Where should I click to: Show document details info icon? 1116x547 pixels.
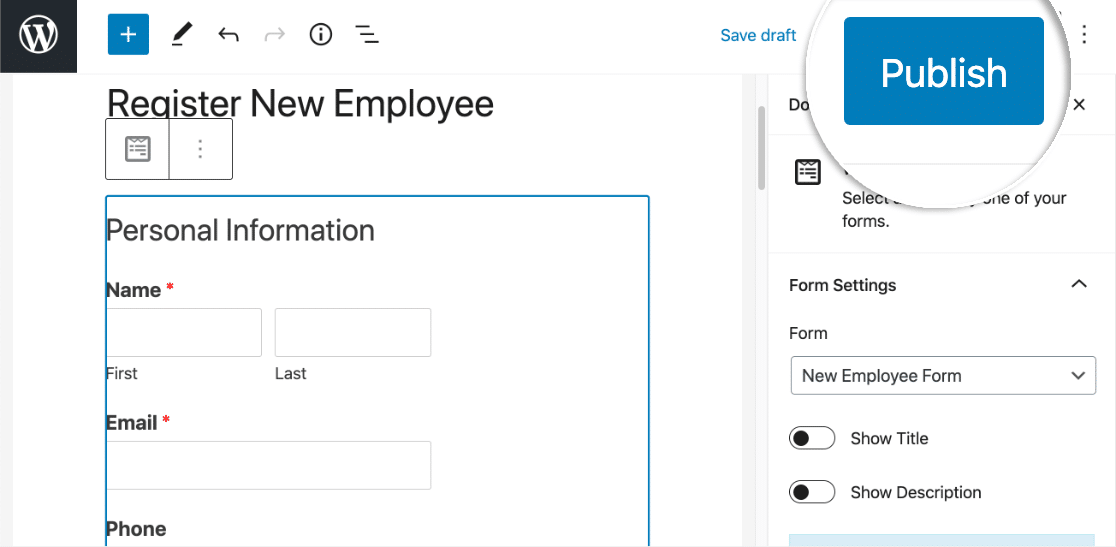click(321, 34)
